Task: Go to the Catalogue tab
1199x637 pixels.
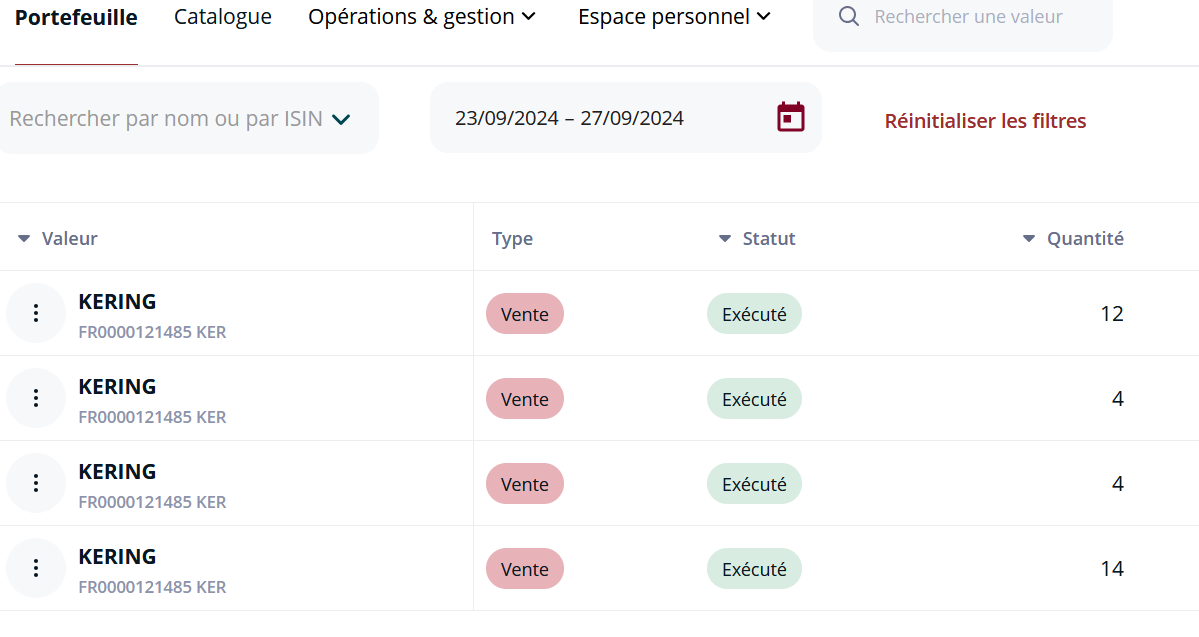Action: [223, 17]
